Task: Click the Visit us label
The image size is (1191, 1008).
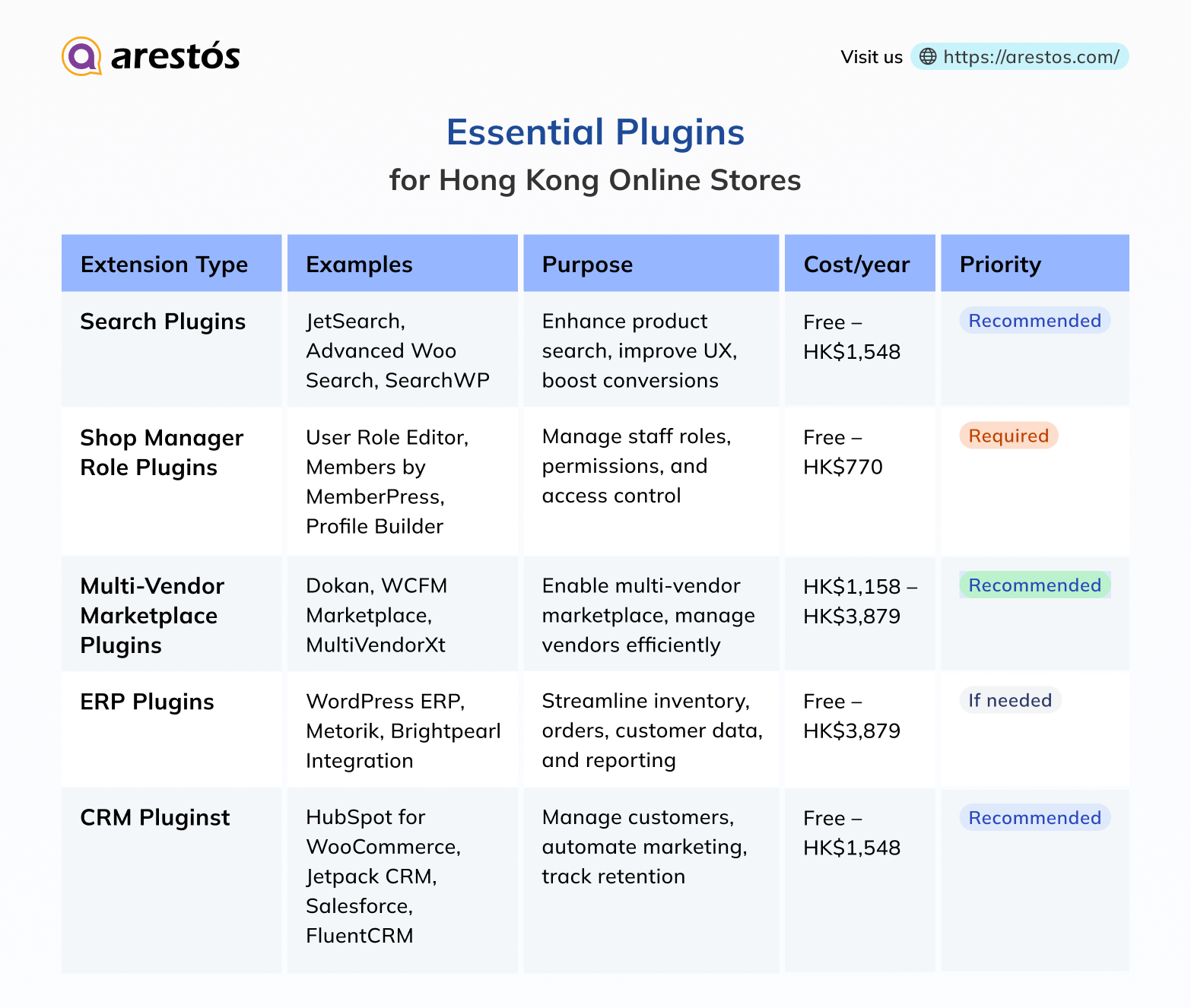Action: click(x=872, y=56)
